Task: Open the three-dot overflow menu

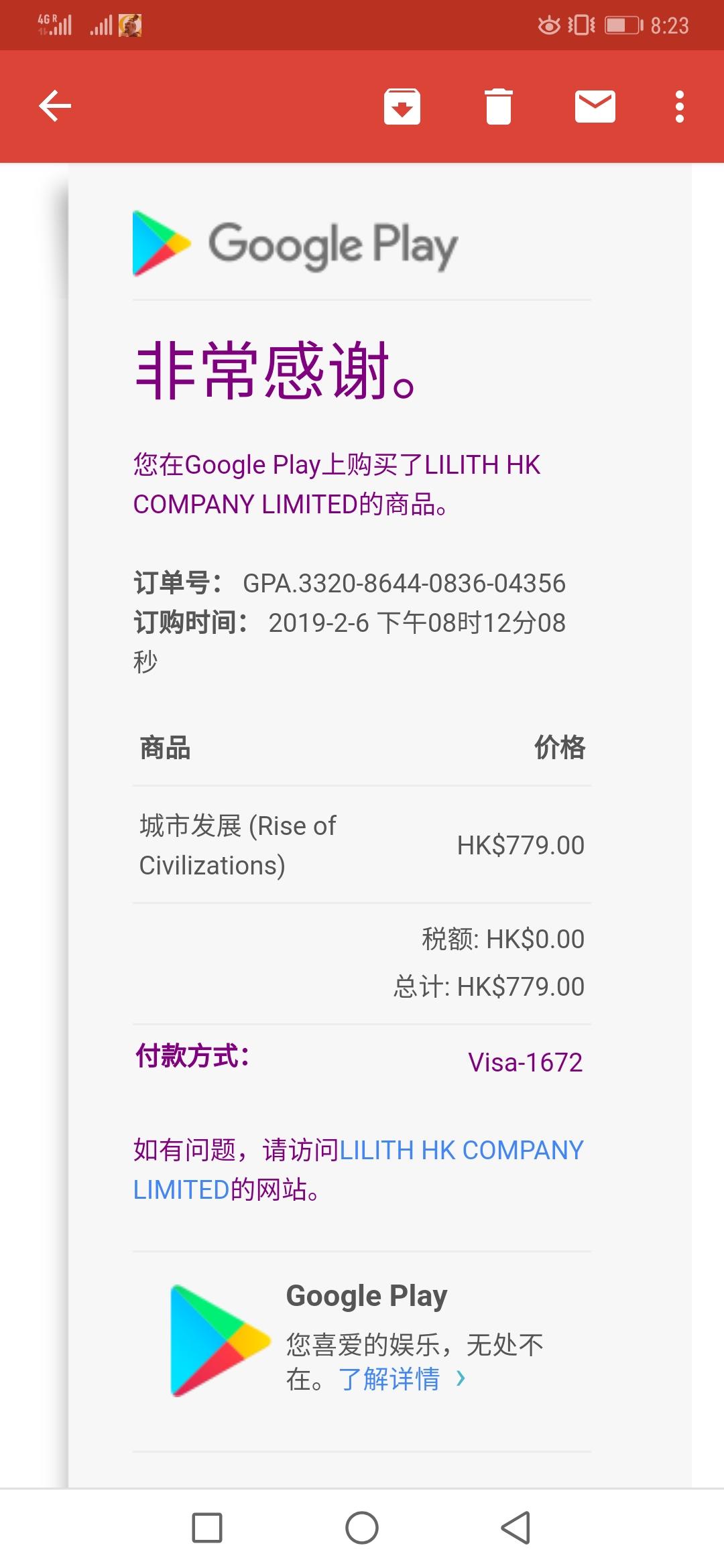Action: click(680, 107)
